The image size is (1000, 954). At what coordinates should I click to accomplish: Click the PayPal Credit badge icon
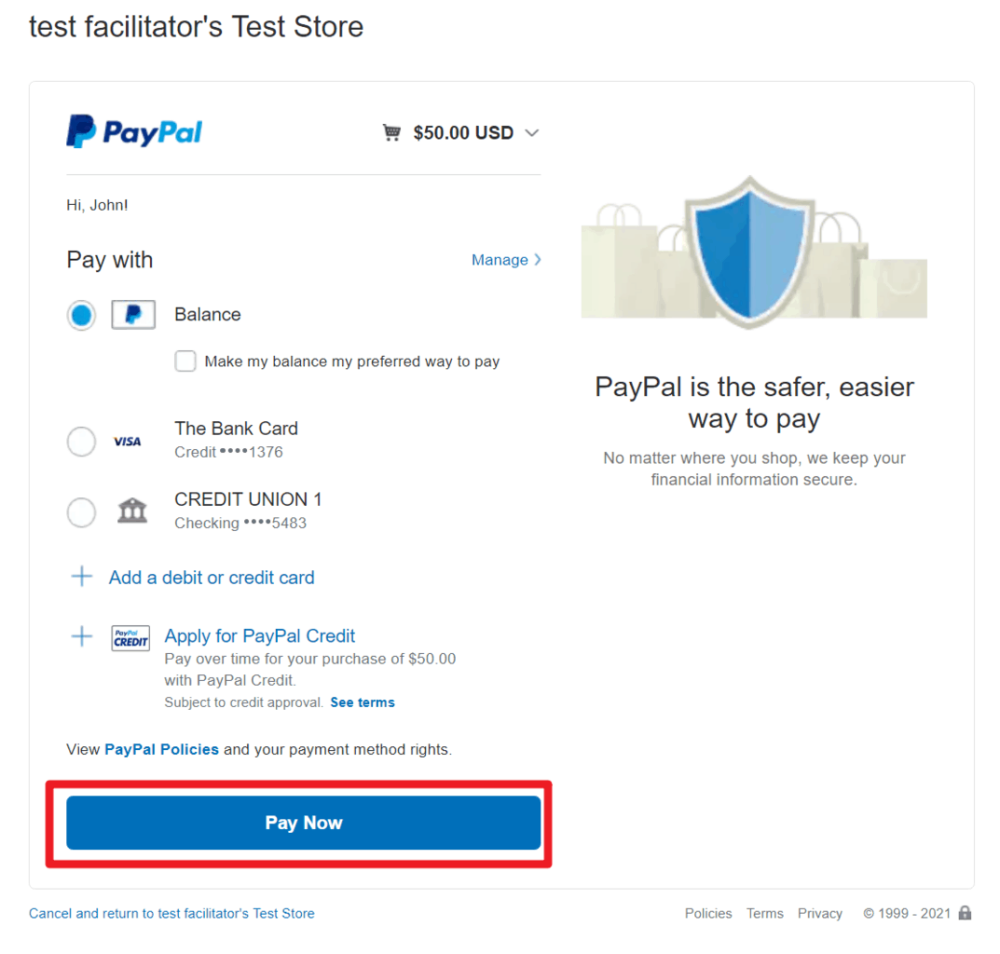click(131, 638)
